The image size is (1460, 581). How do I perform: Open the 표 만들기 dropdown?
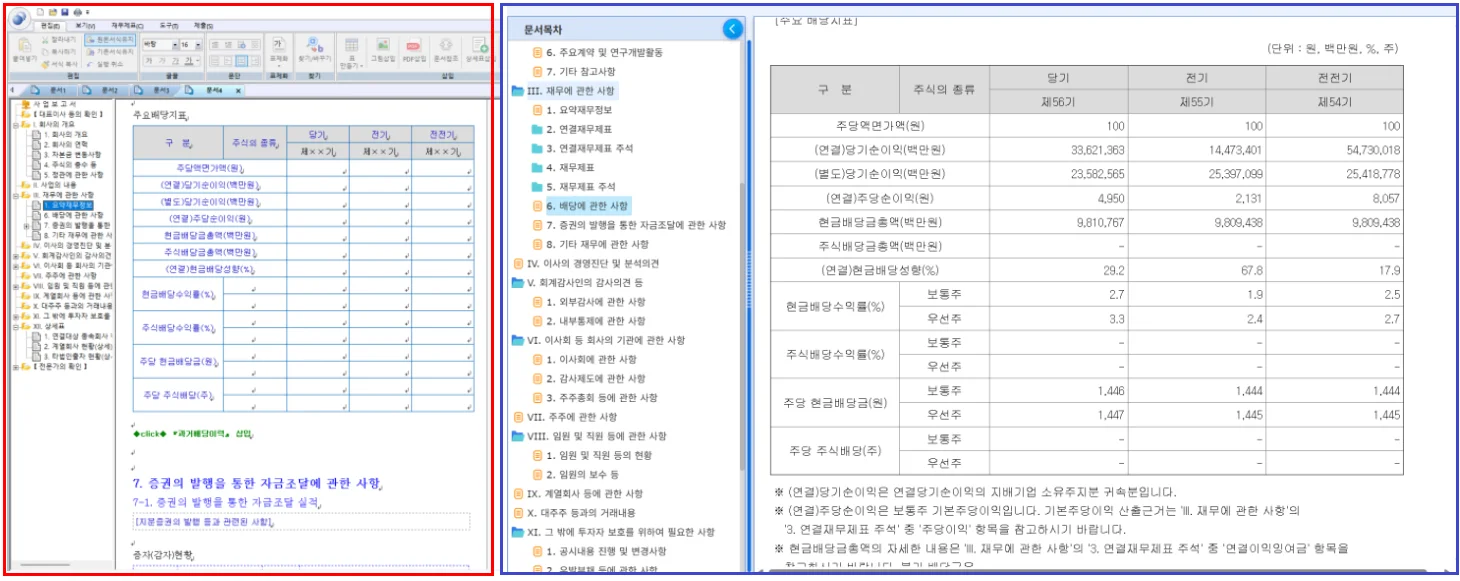[351, 52]
